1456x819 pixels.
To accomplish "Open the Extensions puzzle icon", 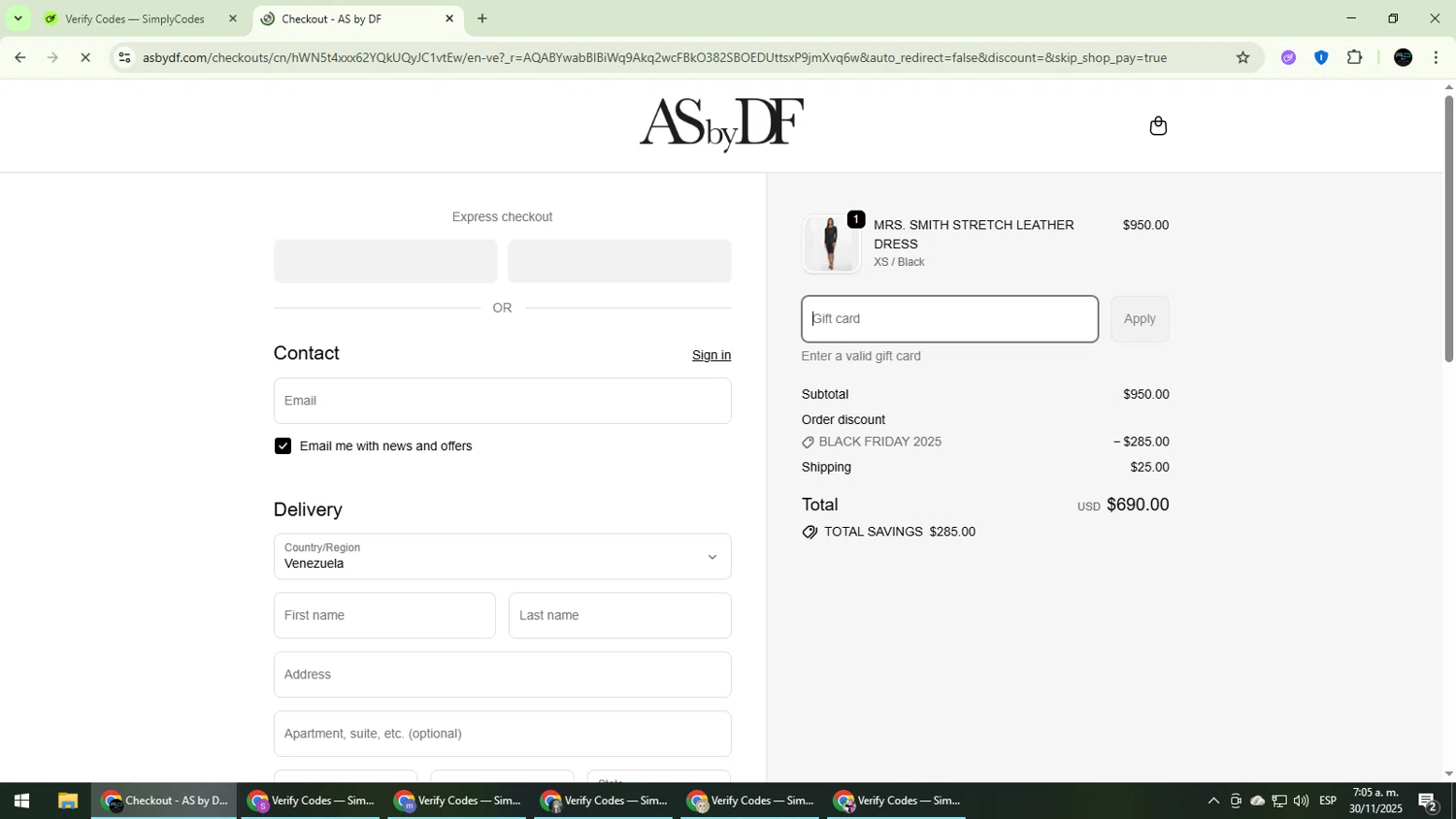I will coord(1355,57).
